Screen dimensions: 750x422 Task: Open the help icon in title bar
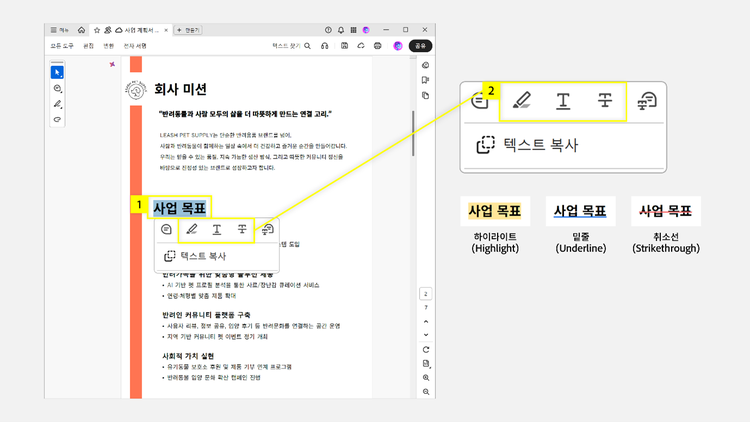pos(328,30)
